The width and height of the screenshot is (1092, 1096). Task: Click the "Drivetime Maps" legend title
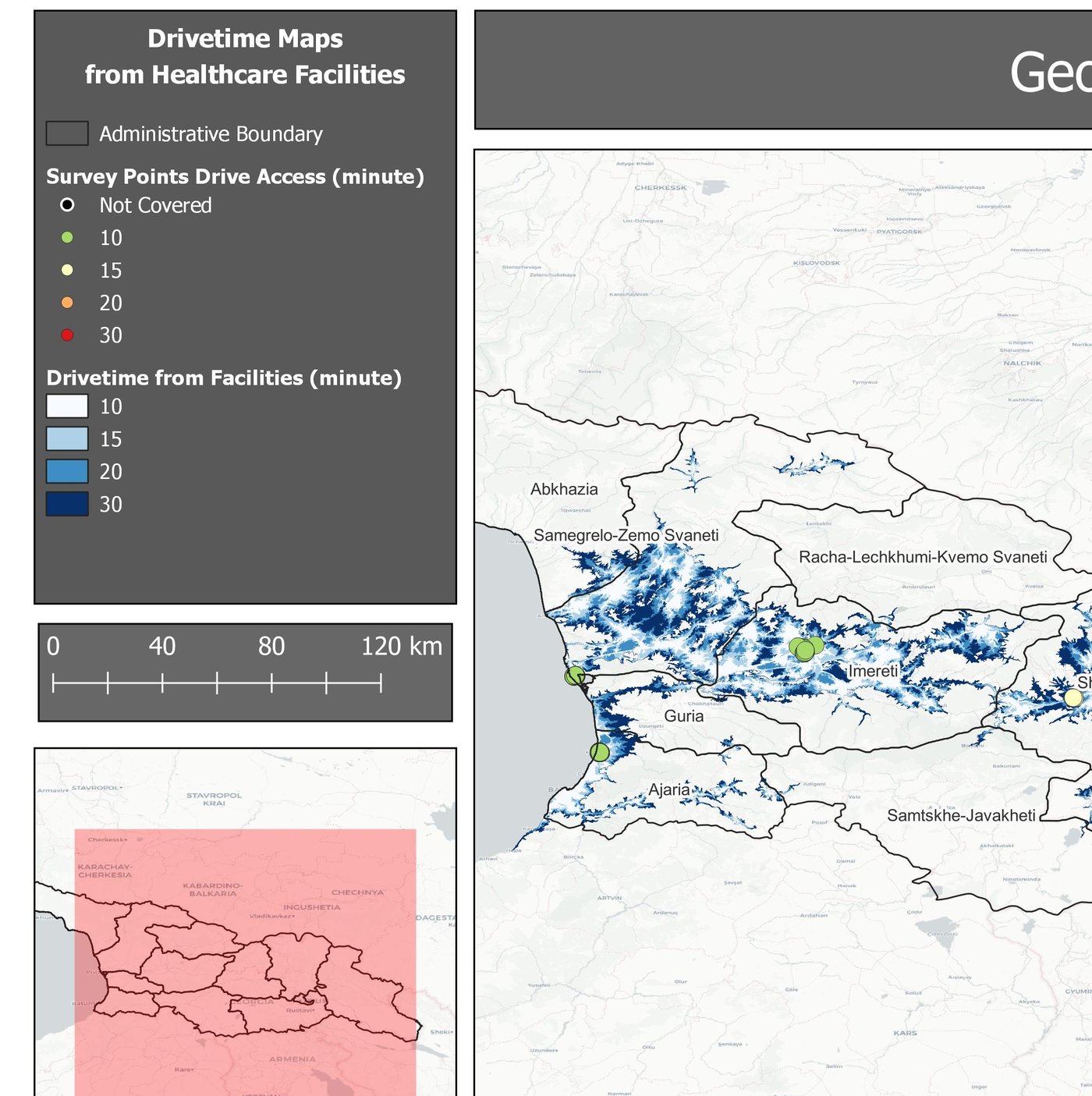click(x=245, y=39)
